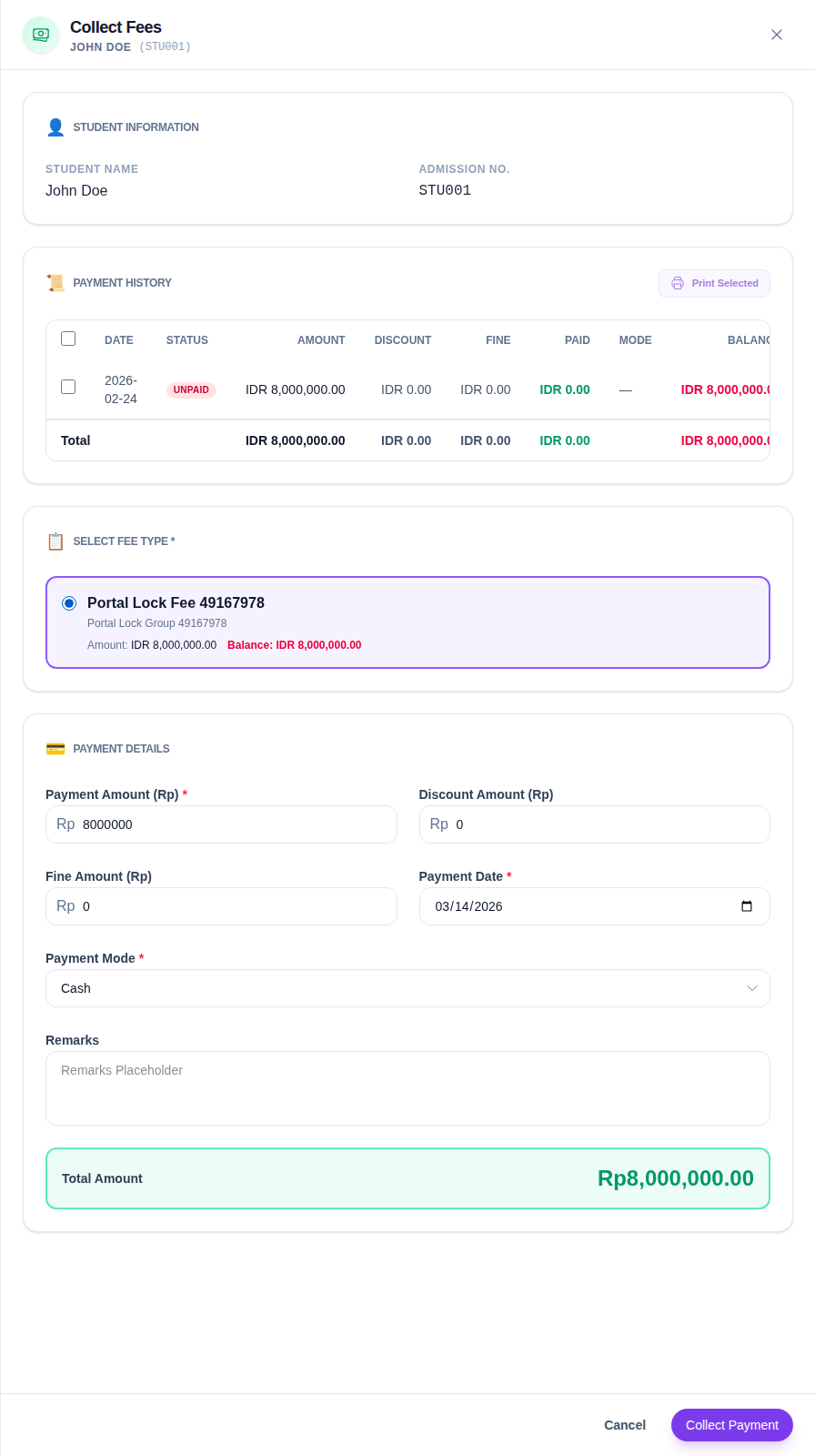Viewport: 815px width, 1456px height.
Task: Close the Collect Fees dialog
Action: 777,35
